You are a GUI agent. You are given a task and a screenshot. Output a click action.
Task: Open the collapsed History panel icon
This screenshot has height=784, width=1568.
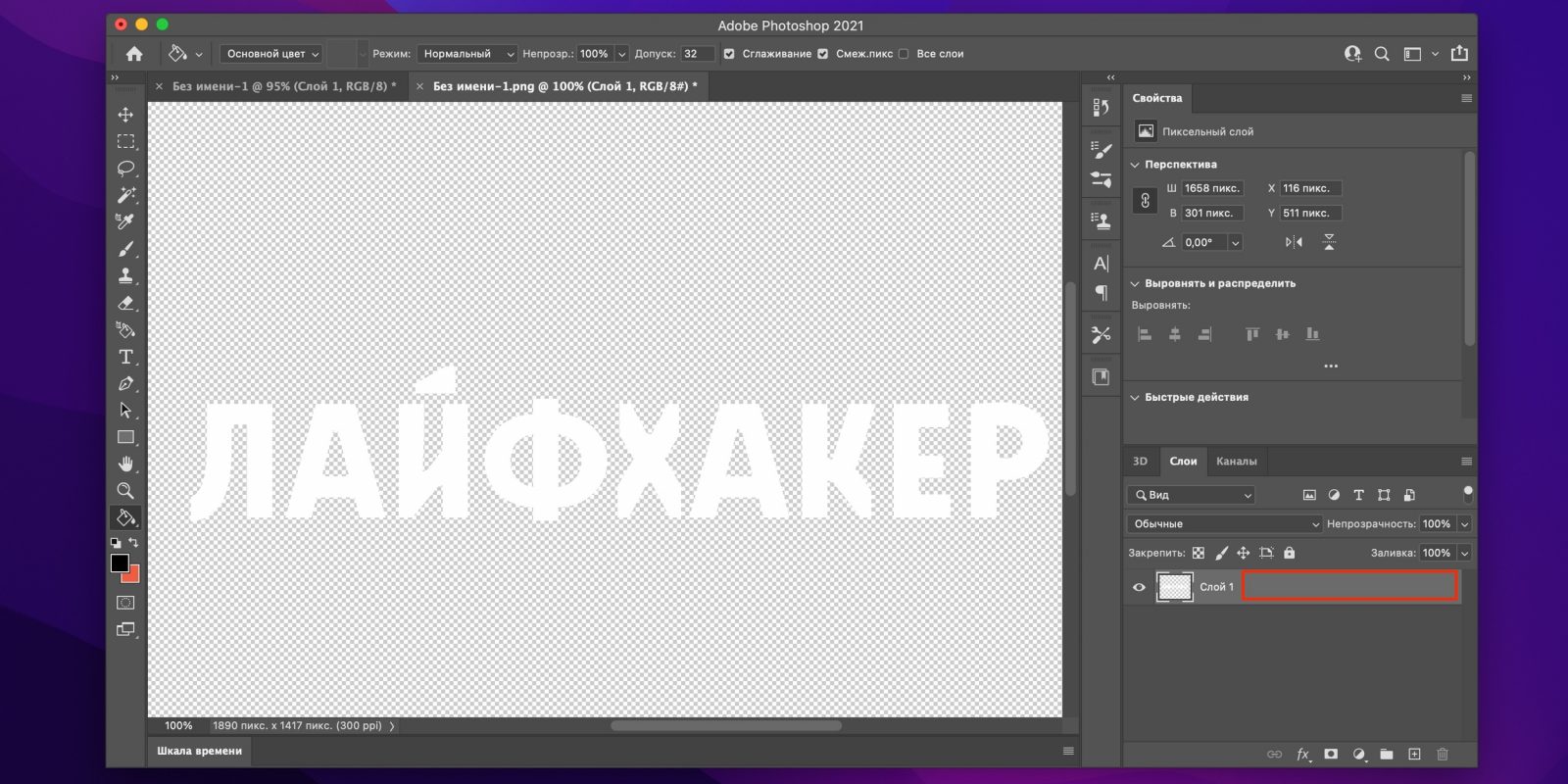pos(1101,107)
